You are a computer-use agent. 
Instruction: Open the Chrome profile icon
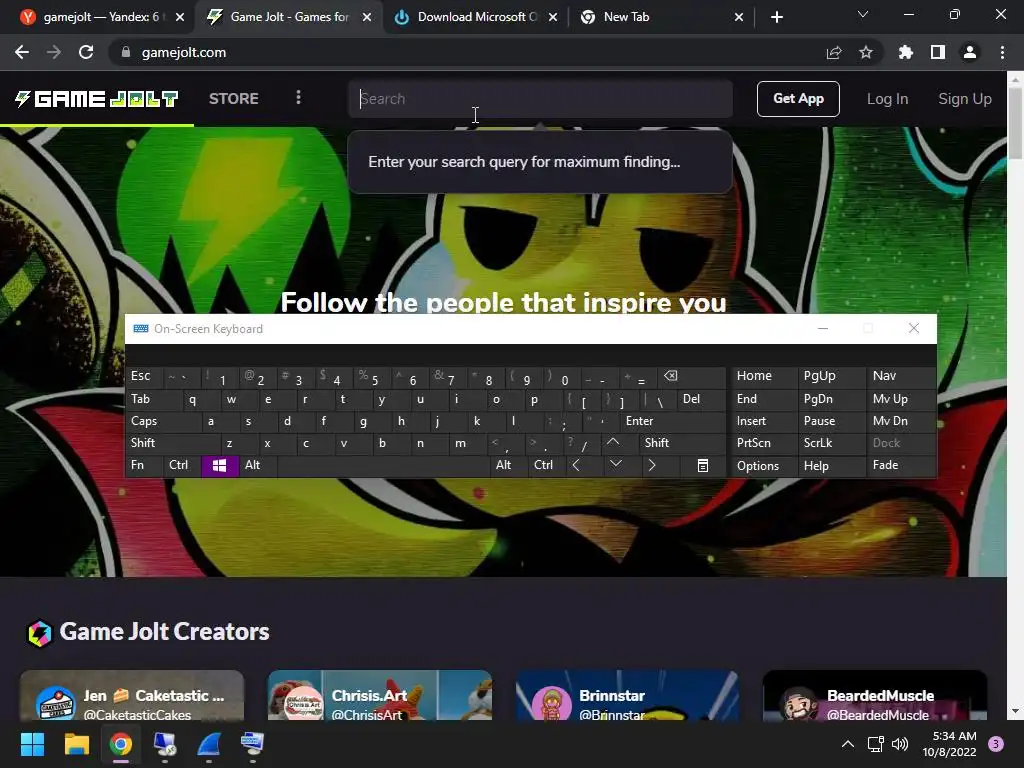[970, 52]
